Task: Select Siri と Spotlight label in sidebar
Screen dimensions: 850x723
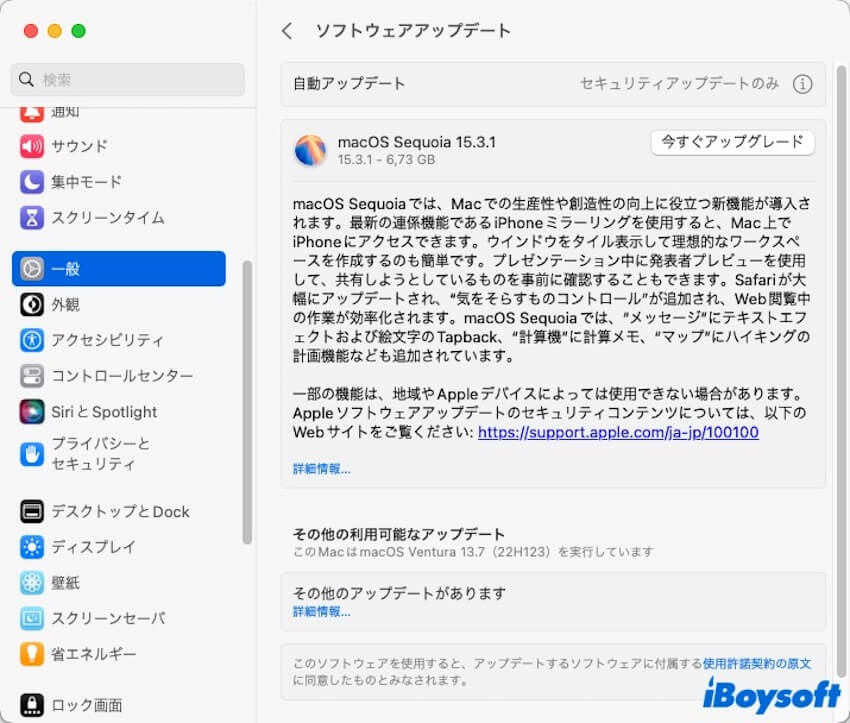Action: click(x=104, y=411)
